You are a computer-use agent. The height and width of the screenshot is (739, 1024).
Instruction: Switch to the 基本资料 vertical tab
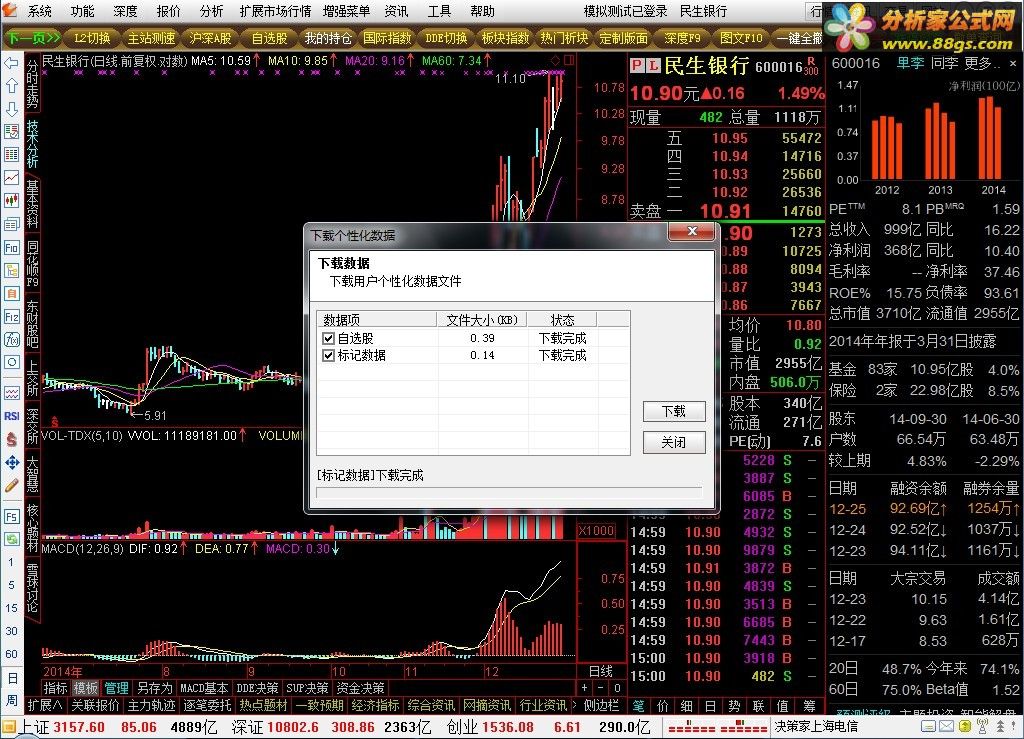[x=33, y=203]
